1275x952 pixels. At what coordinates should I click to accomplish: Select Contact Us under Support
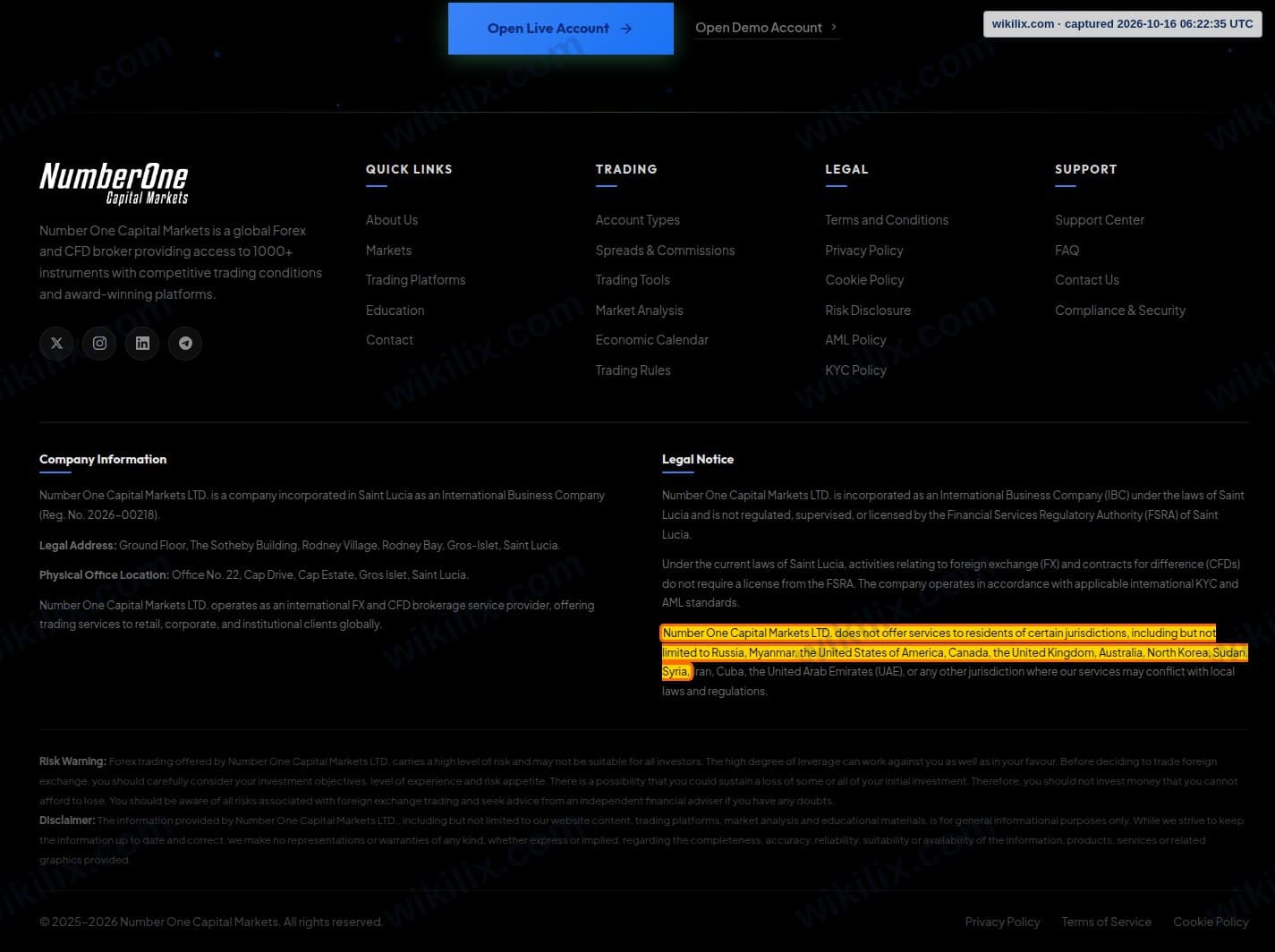coord(1087,280)
